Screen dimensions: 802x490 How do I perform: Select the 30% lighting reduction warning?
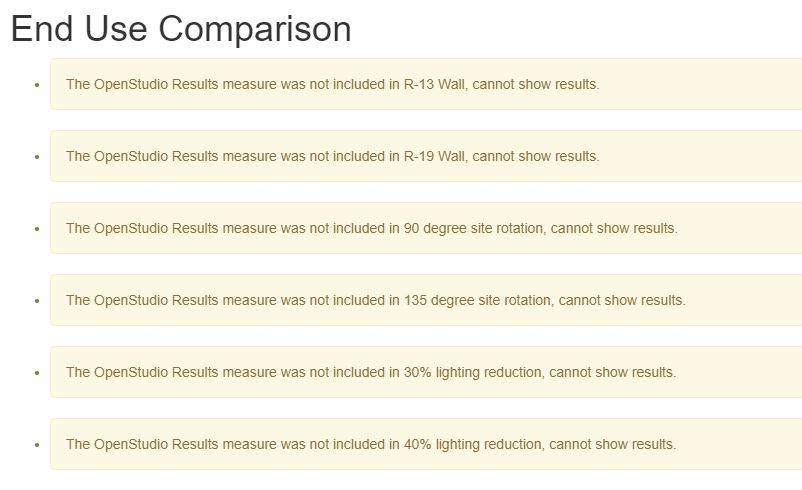click(x=426, y=372)
